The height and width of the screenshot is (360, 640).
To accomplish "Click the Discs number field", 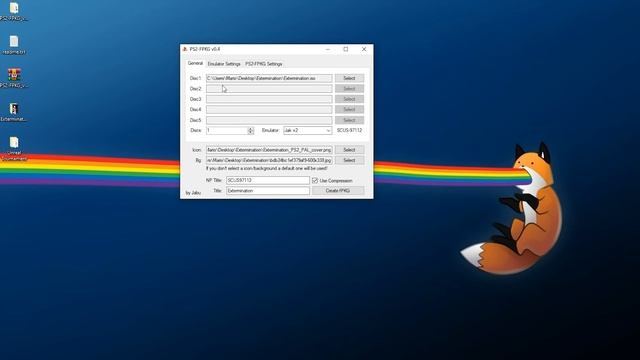I will click(227, 130).
